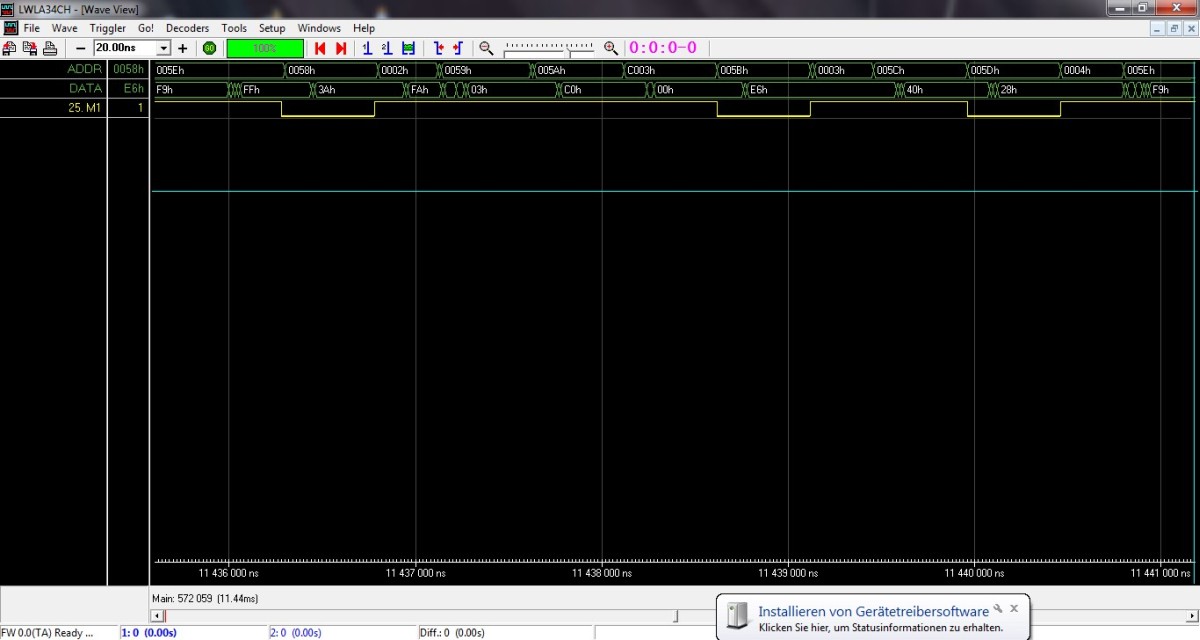Jump to previous edge with red left arrow
The image size is (1200, 640).
coord(320,48)
